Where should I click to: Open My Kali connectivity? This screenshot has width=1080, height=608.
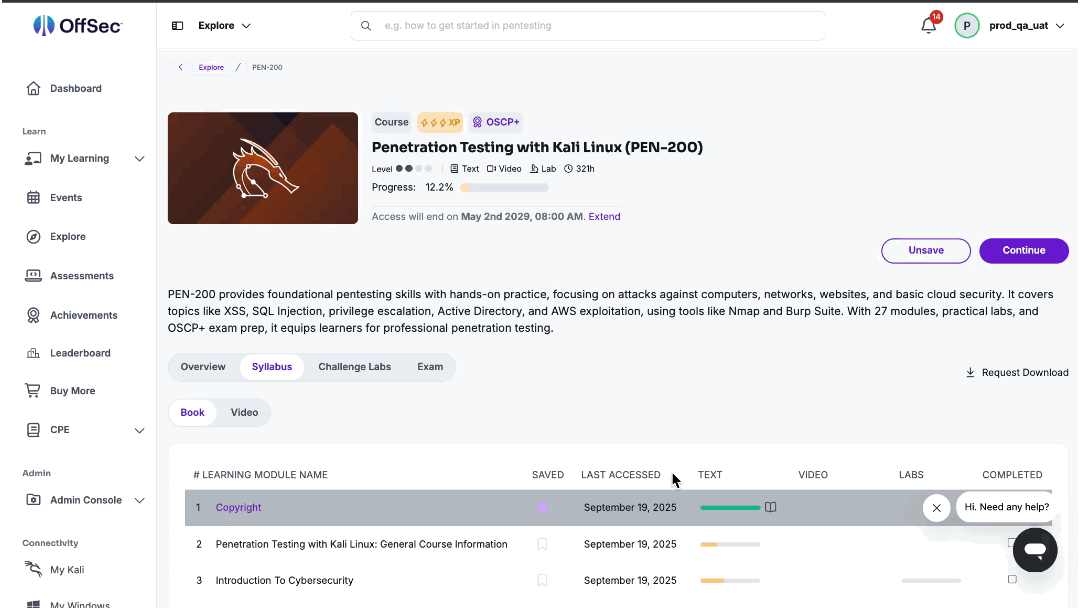click(67, 569)
